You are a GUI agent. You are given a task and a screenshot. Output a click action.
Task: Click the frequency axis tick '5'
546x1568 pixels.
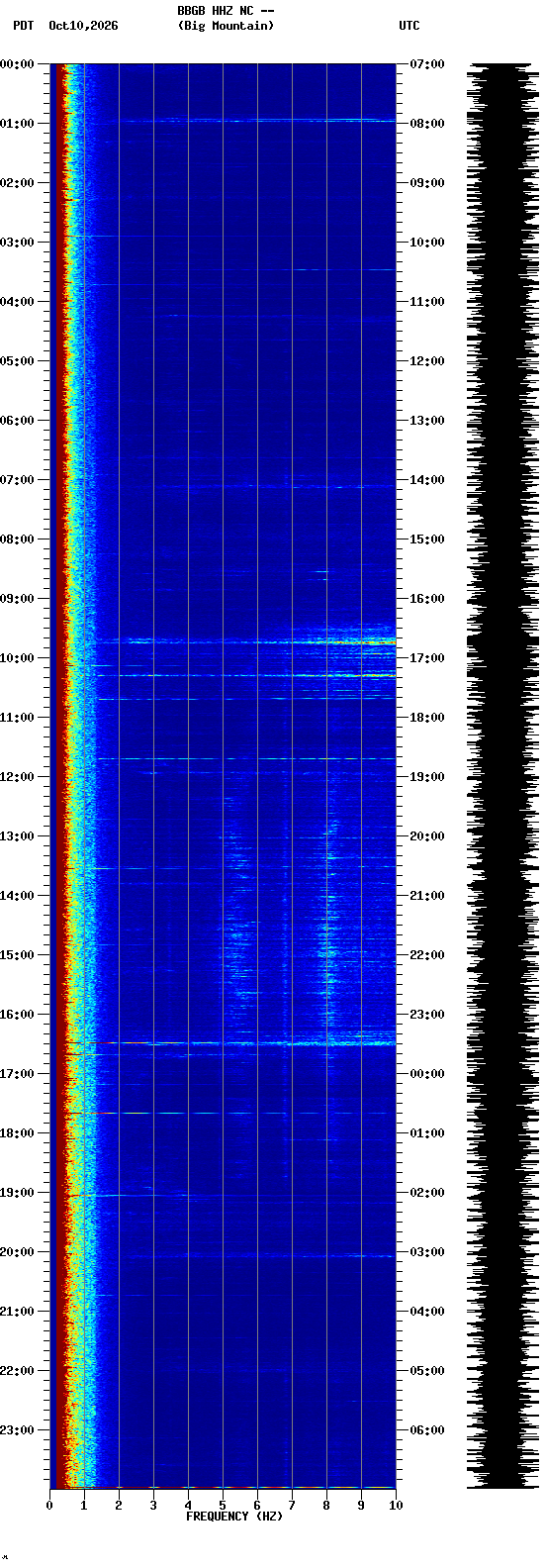pyautogui.click(x=223, y=1506)
